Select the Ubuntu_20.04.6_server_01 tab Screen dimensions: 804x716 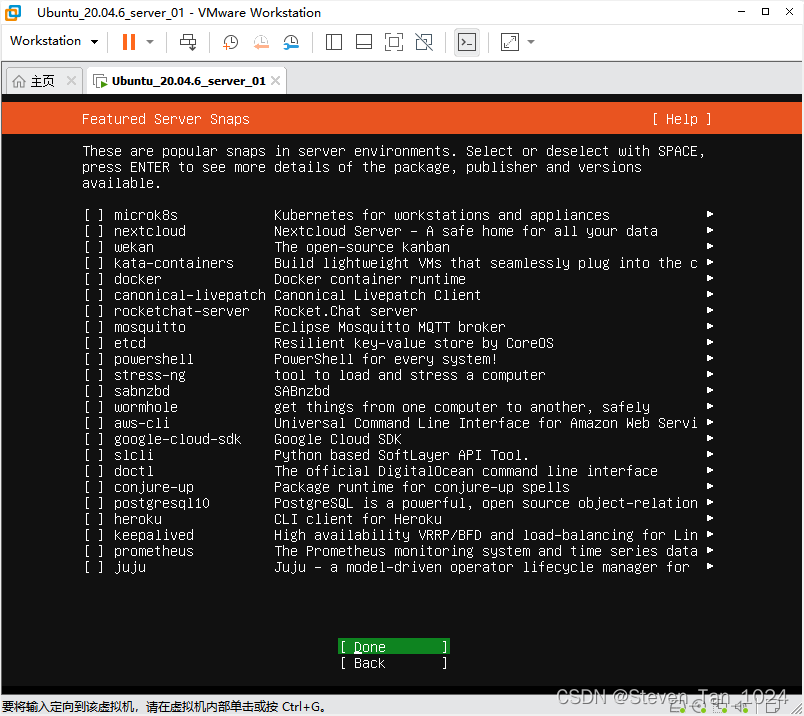188,81
